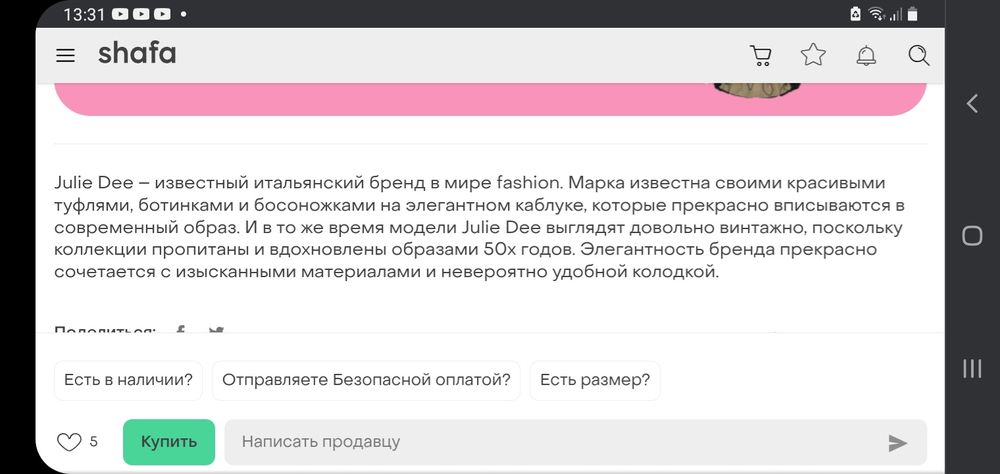
Task: Open the shopping cart
Action: (x=761, y=55)
